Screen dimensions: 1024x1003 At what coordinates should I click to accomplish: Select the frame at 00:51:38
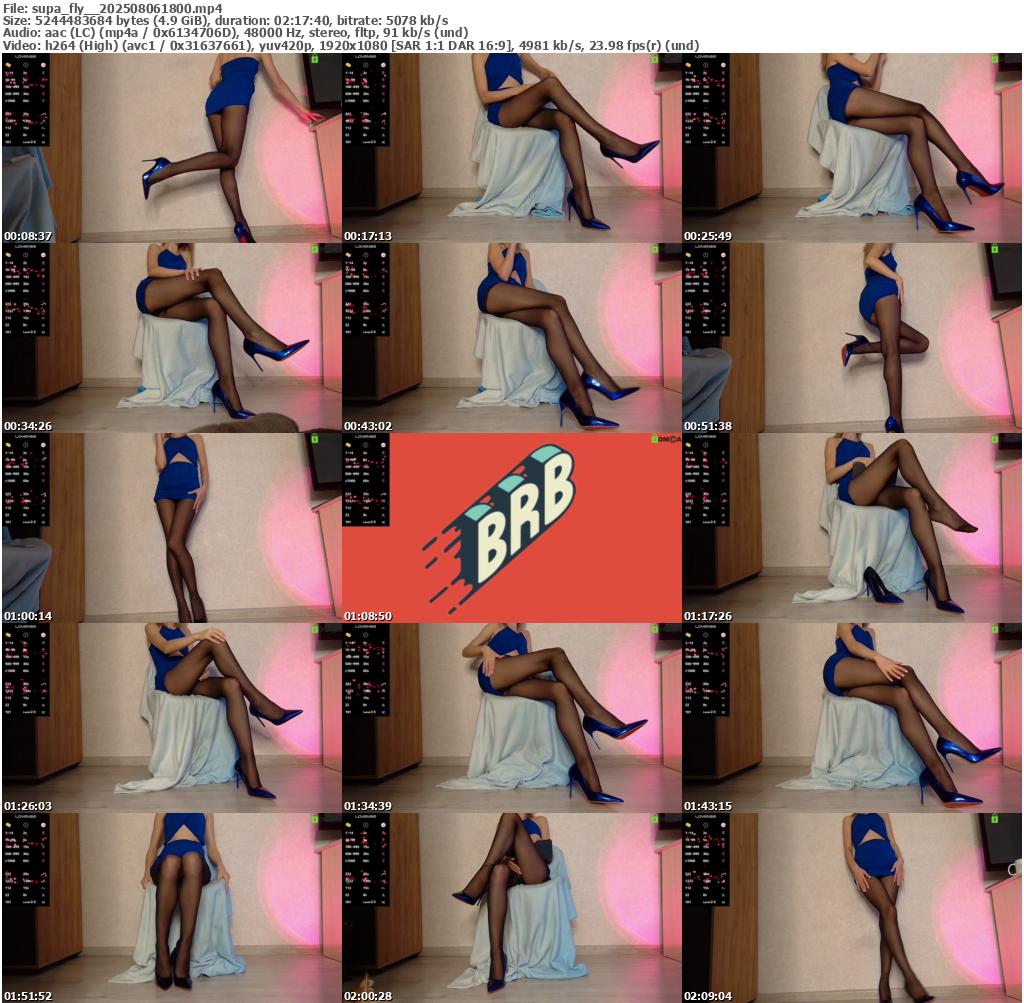851,338
